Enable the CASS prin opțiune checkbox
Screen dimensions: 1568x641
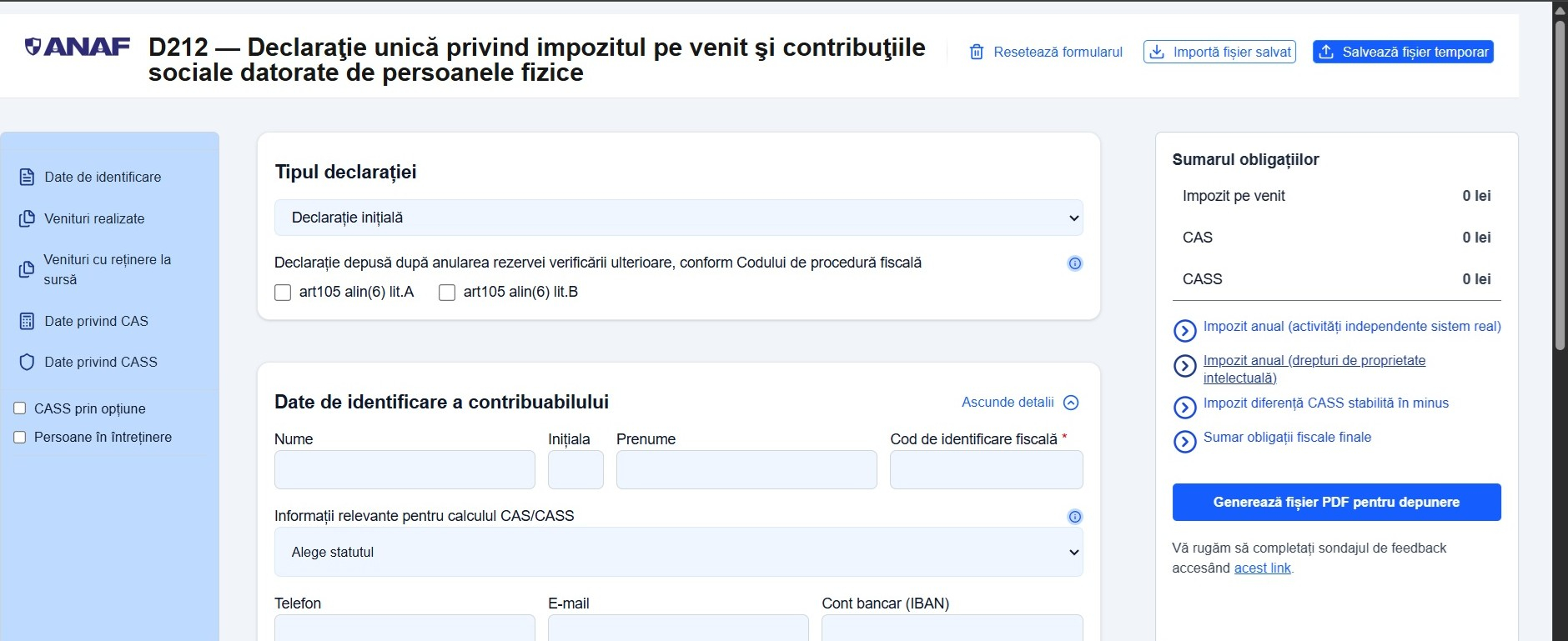tap(20, 408)
